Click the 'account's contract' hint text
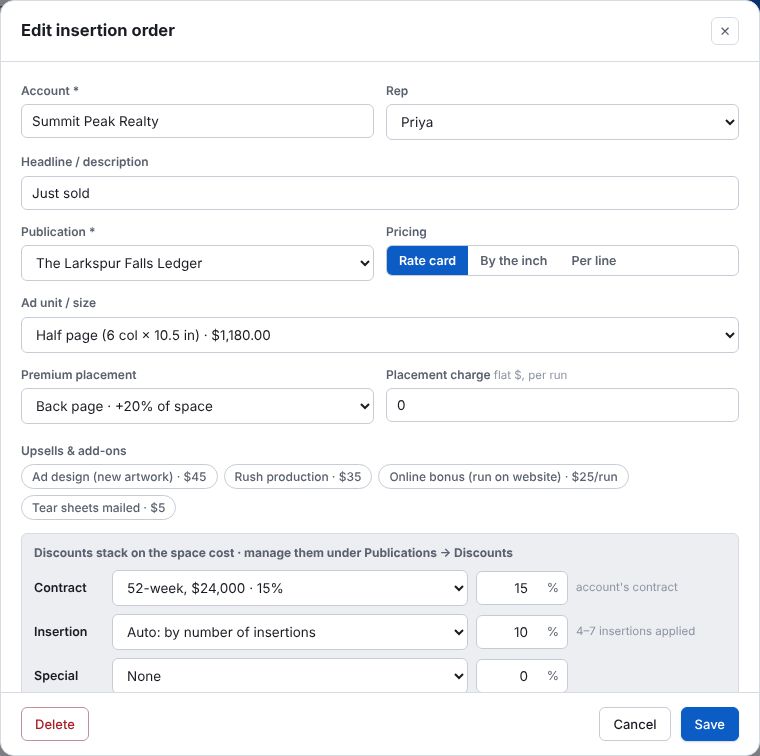This screenshot has width=760, height=756. (627, 587)
